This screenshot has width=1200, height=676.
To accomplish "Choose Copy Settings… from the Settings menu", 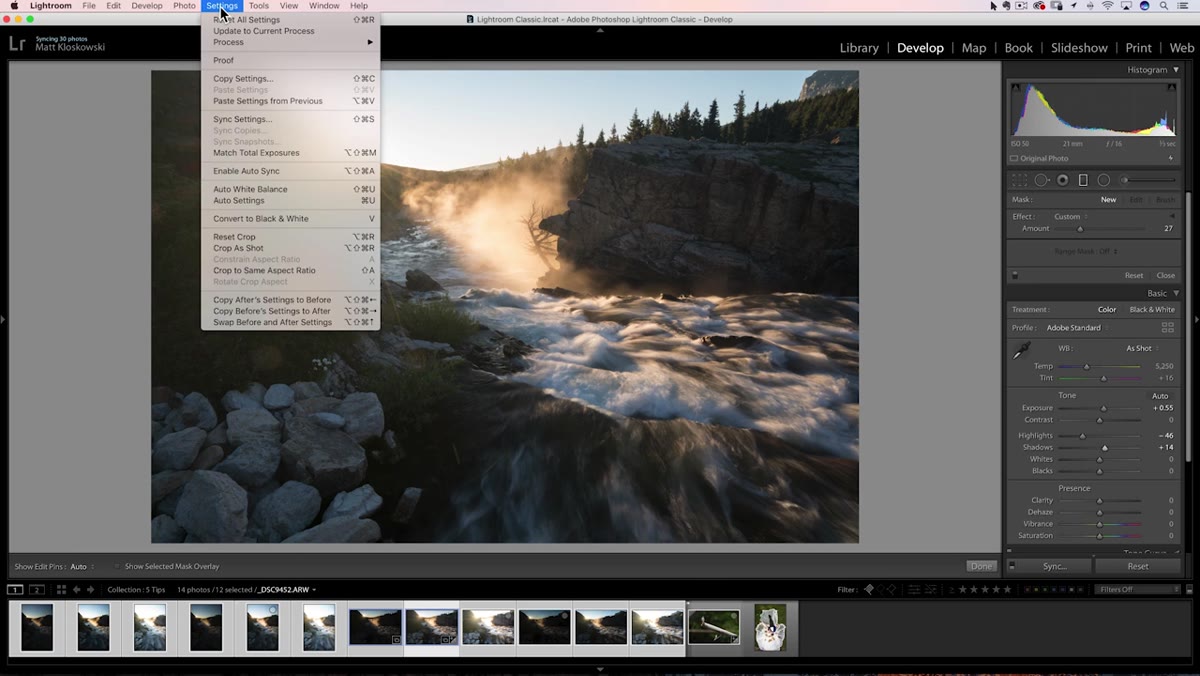I will point(290,79).
